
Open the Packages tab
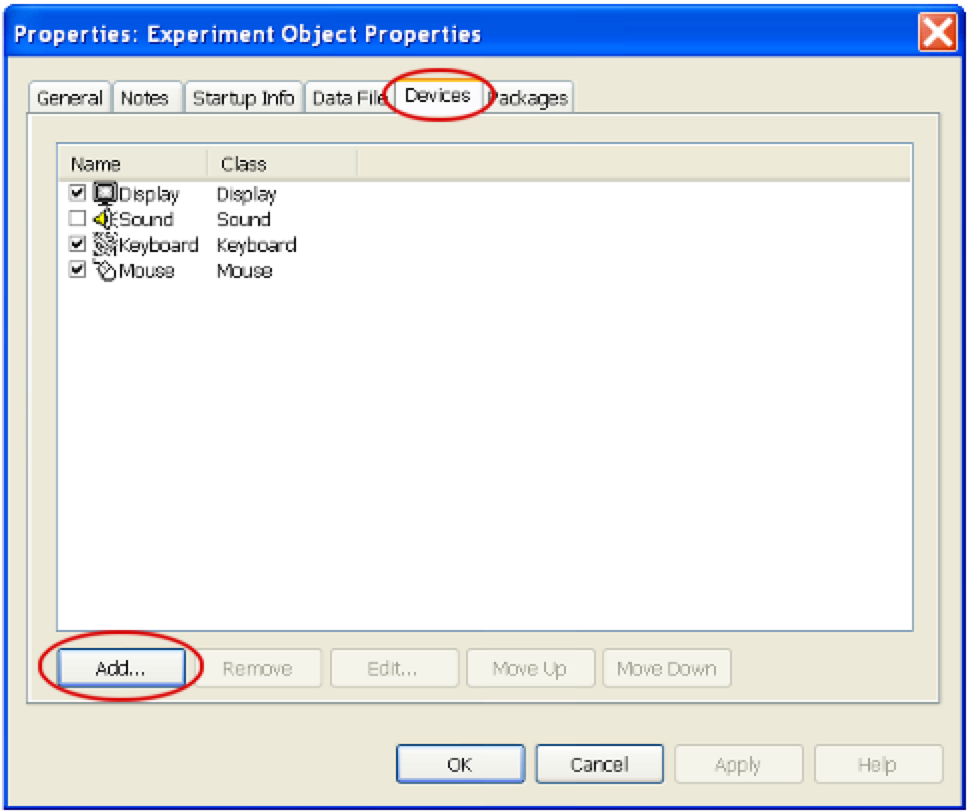[530, 98]
